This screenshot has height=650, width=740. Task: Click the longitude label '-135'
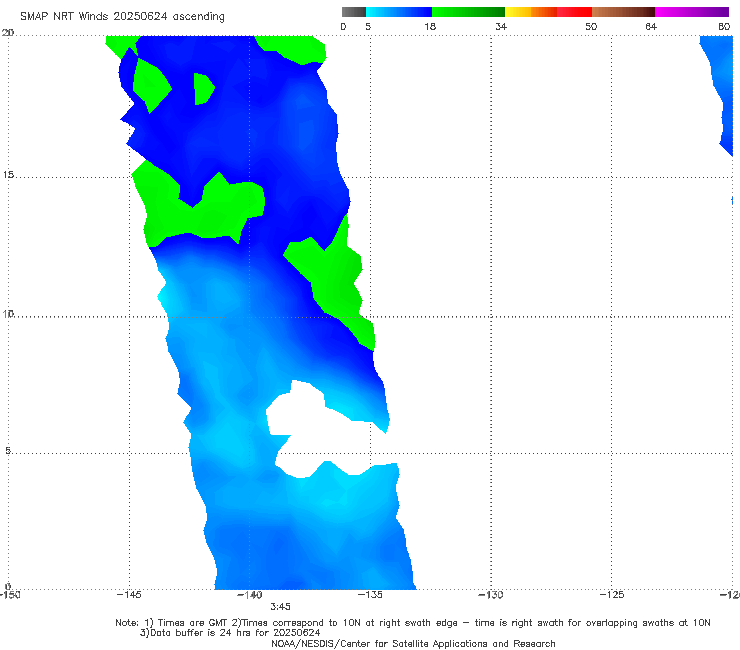click(x=370, y=594)
